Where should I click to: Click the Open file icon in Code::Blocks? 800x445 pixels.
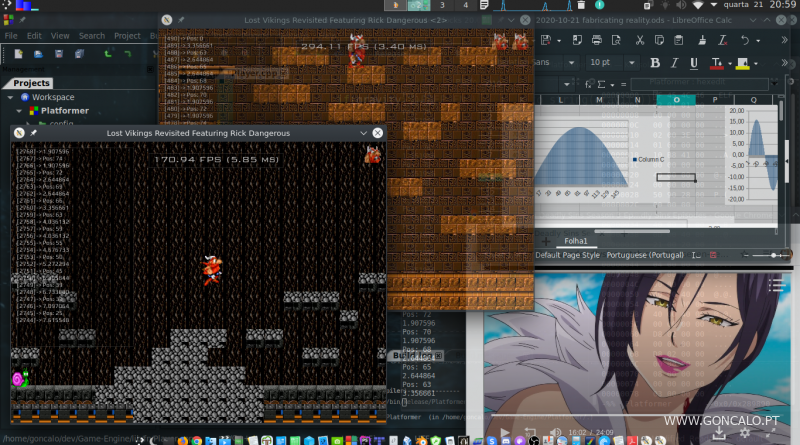[x=38, y=54]
